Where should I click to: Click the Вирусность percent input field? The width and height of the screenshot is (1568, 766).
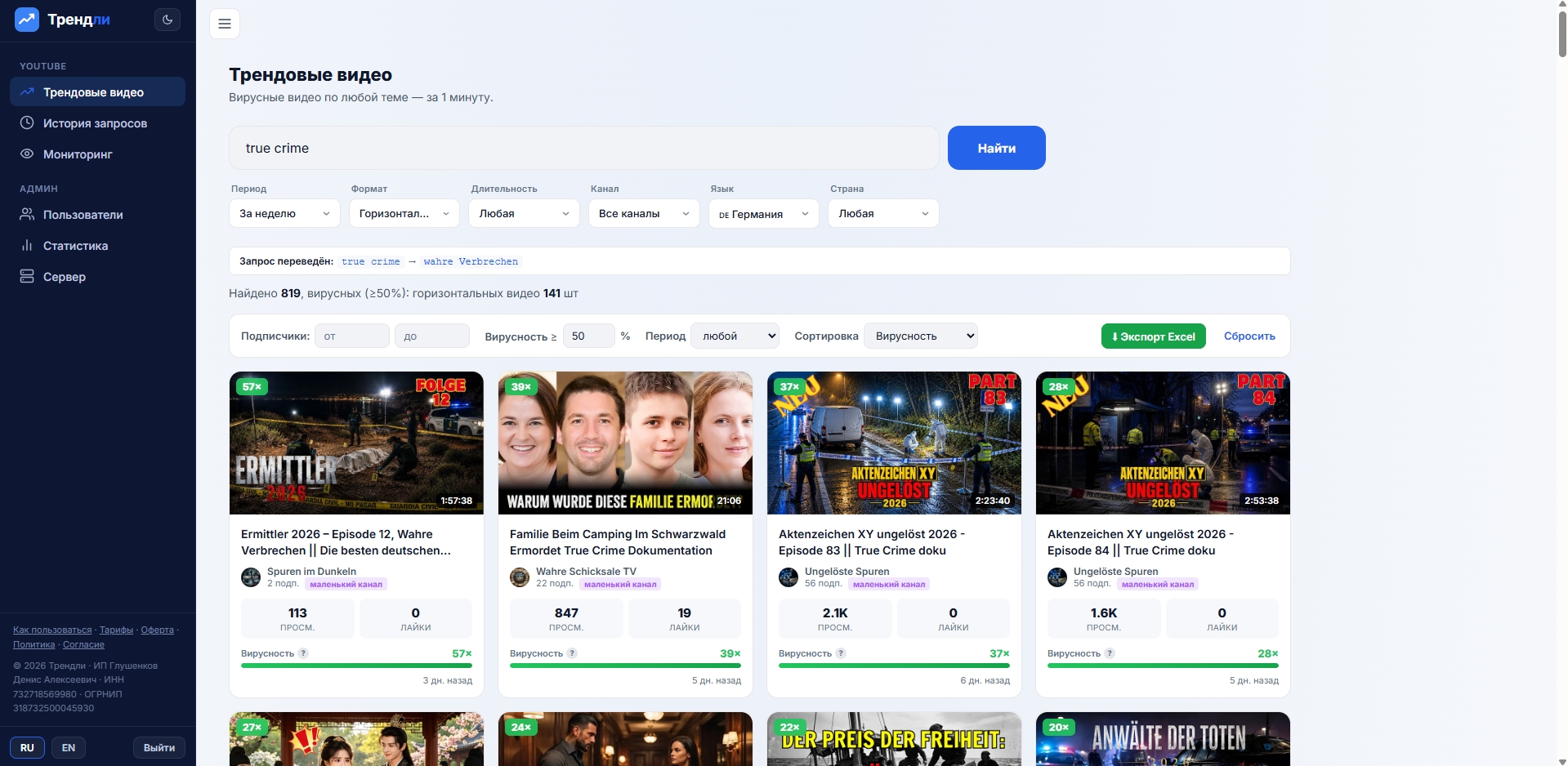pyautogui.click(x=589, y=336)
